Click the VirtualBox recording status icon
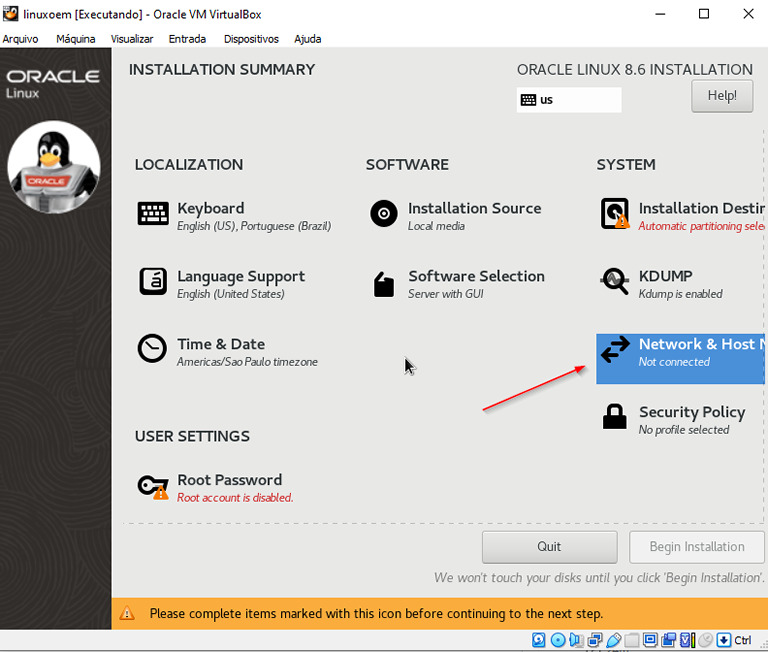The width and height of the screenshot is (768, 652). (669, 640)
